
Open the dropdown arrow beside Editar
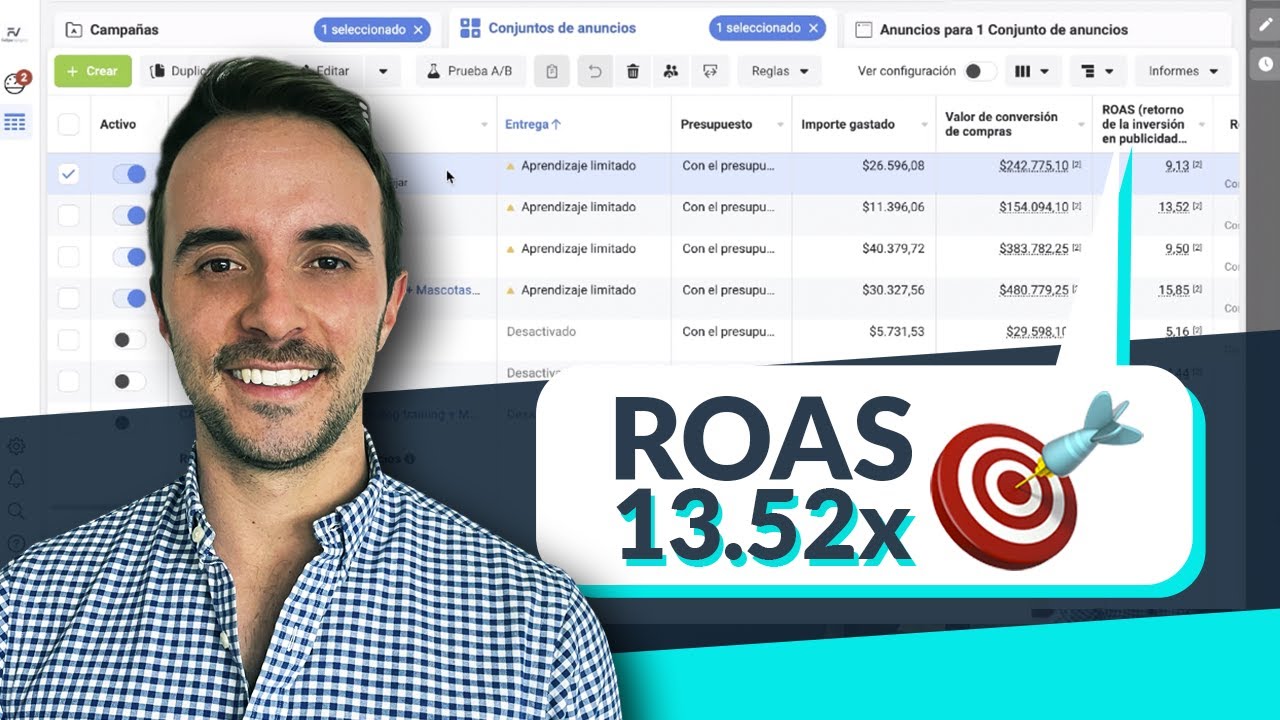[x=383, y=71]
